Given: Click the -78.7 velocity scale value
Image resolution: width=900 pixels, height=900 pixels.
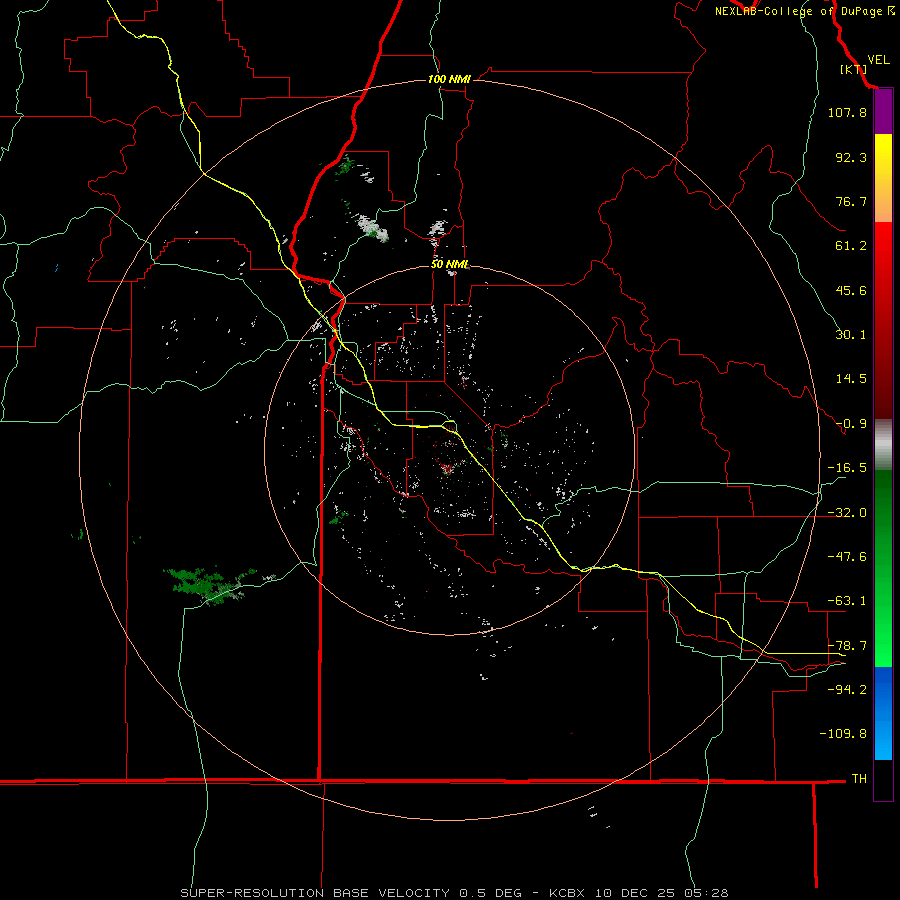Looking at the screenshot, I should [847, 646].
